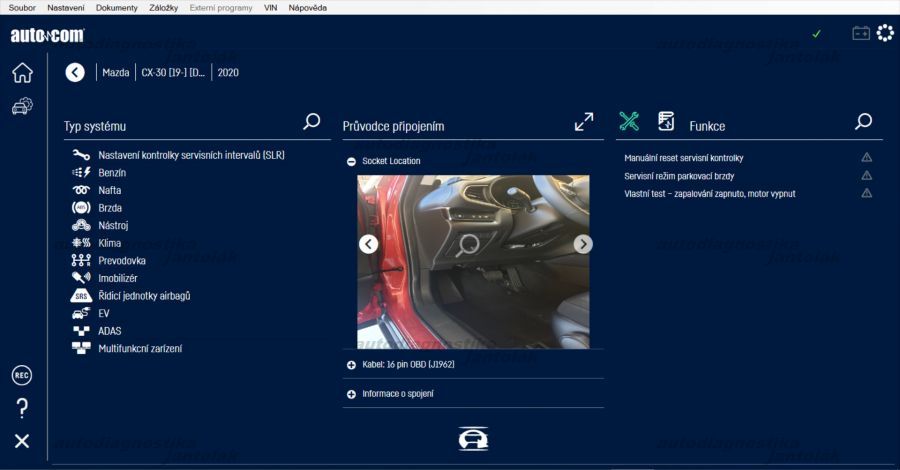Start recording with the REC icon
The width and height of the screenshot is (900, 470).
pos(22,375)
